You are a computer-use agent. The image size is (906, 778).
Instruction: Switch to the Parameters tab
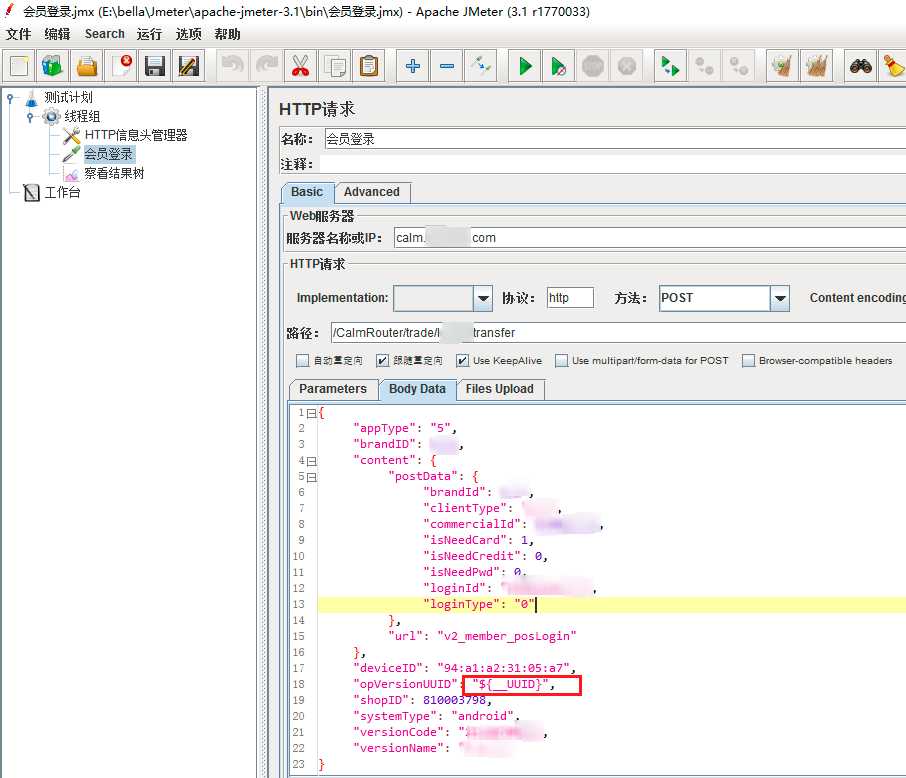point(333,389)
